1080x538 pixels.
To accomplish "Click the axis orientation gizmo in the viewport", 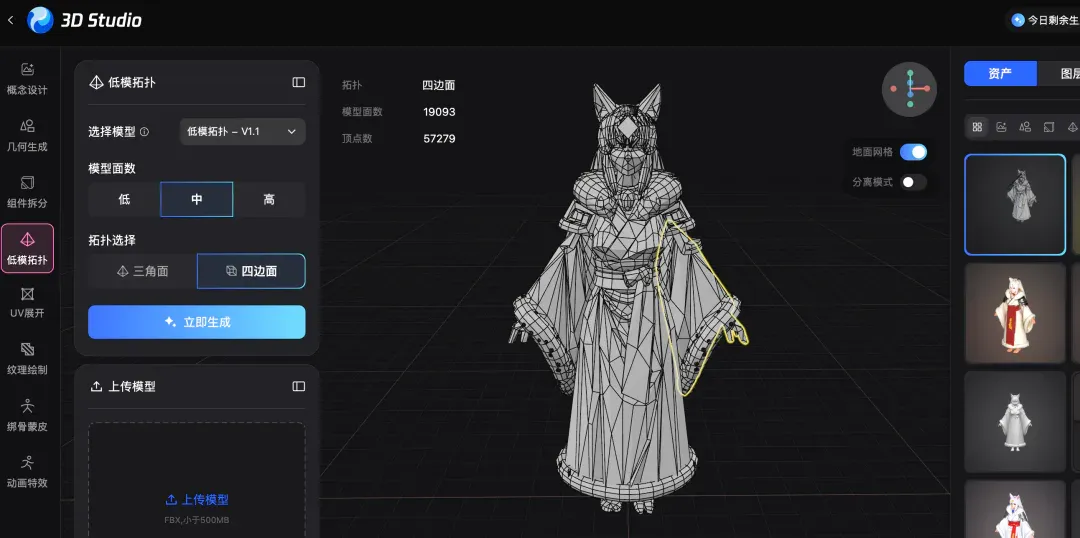I will [909, 89].
